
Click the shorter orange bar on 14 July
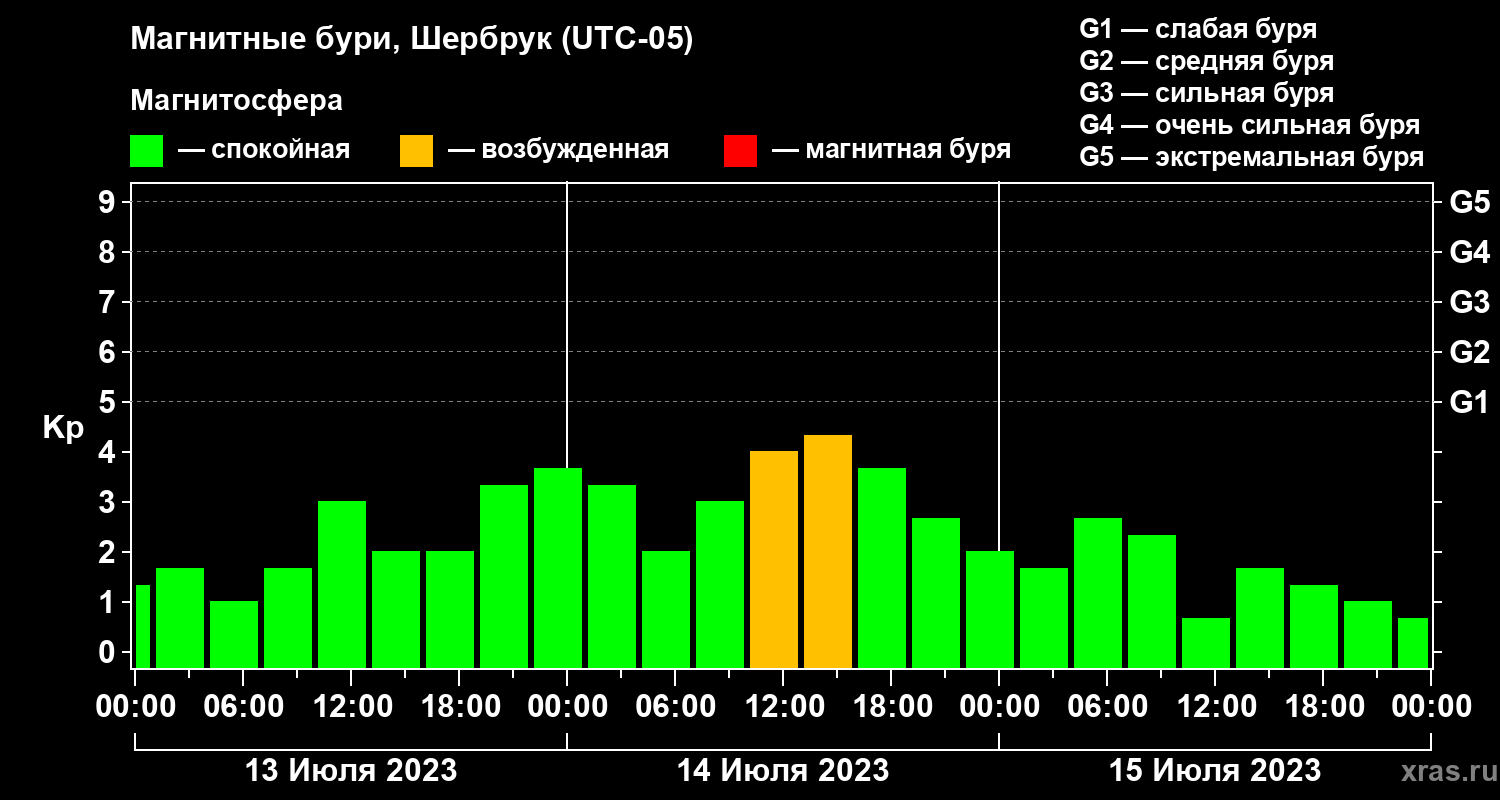[x=774, y=559]
